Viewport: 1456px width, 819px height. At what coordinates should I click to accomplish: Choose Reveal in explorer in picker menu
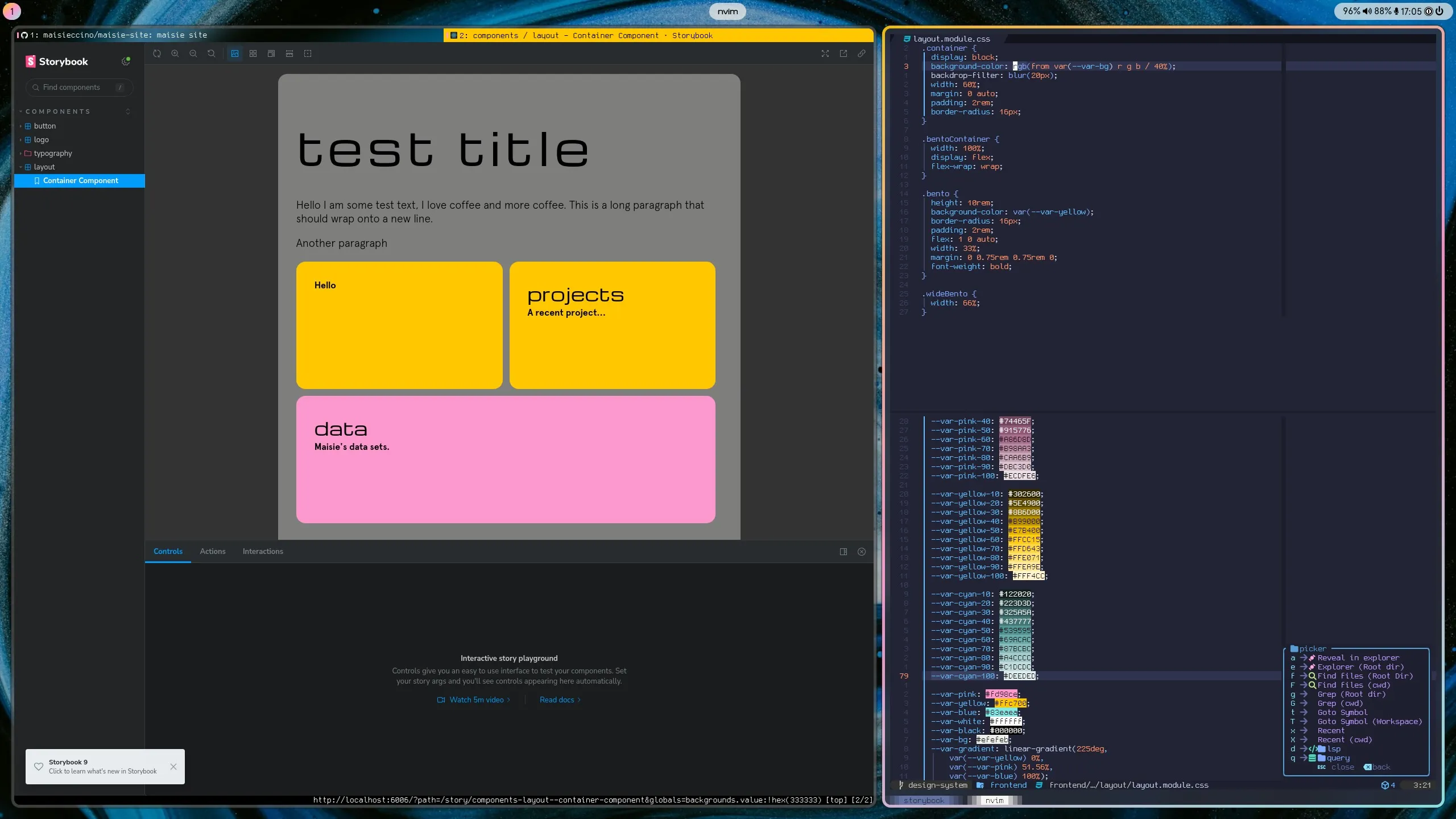click(1358, 657)
